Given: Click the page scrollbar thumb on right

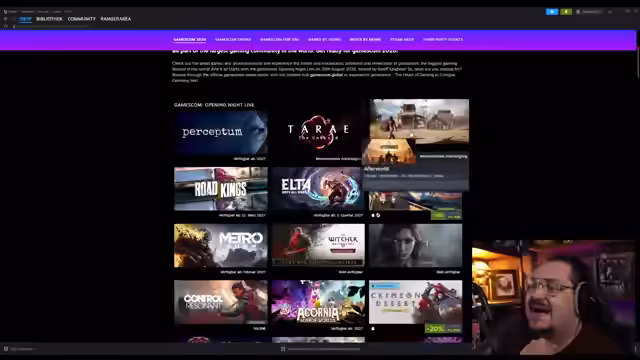Looking at the screenshot, I should pos(638,61).
